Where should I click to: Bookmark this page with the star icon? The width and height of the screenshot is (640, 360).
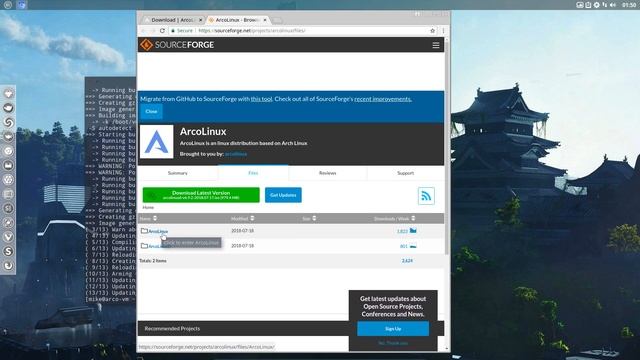click(x=432, y=31)
